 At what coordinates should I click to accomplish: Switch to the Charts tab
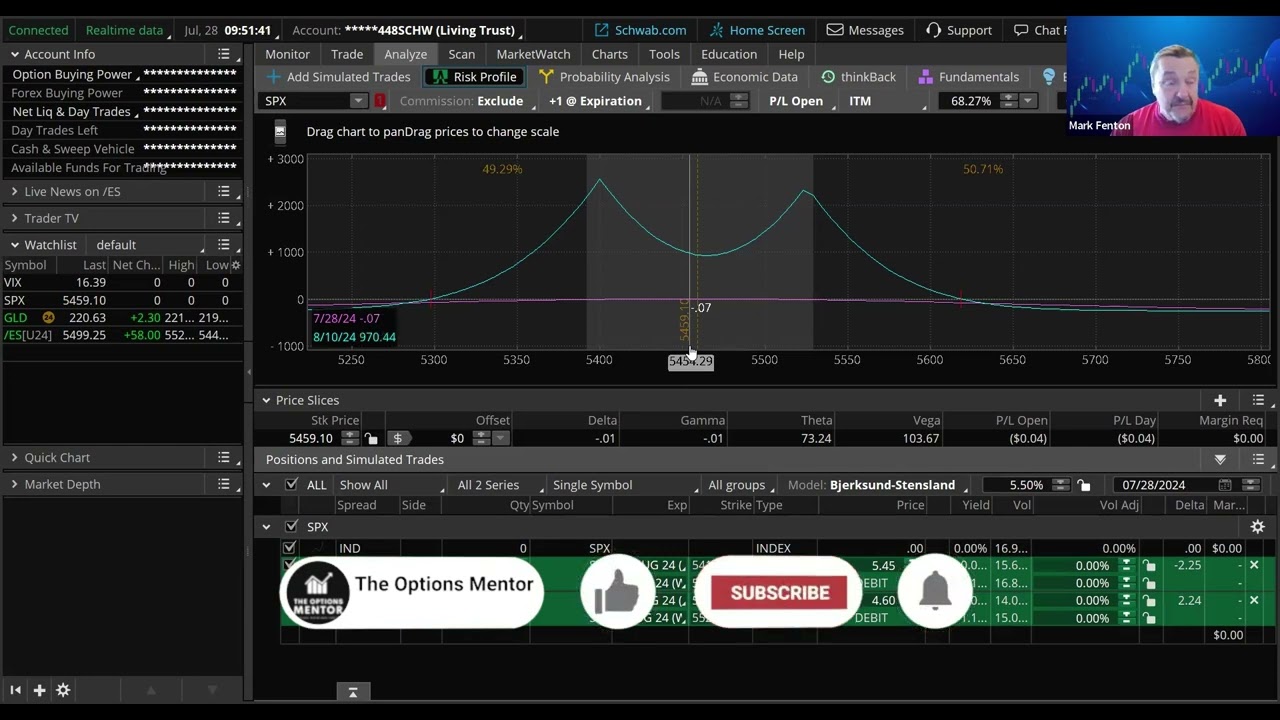[x=609, y=54]
